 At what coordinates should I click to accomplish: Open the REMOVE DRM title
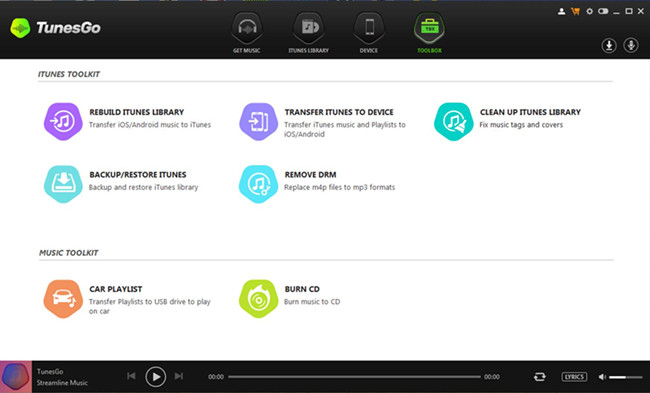pyautogui.click(x=310, y=175)
